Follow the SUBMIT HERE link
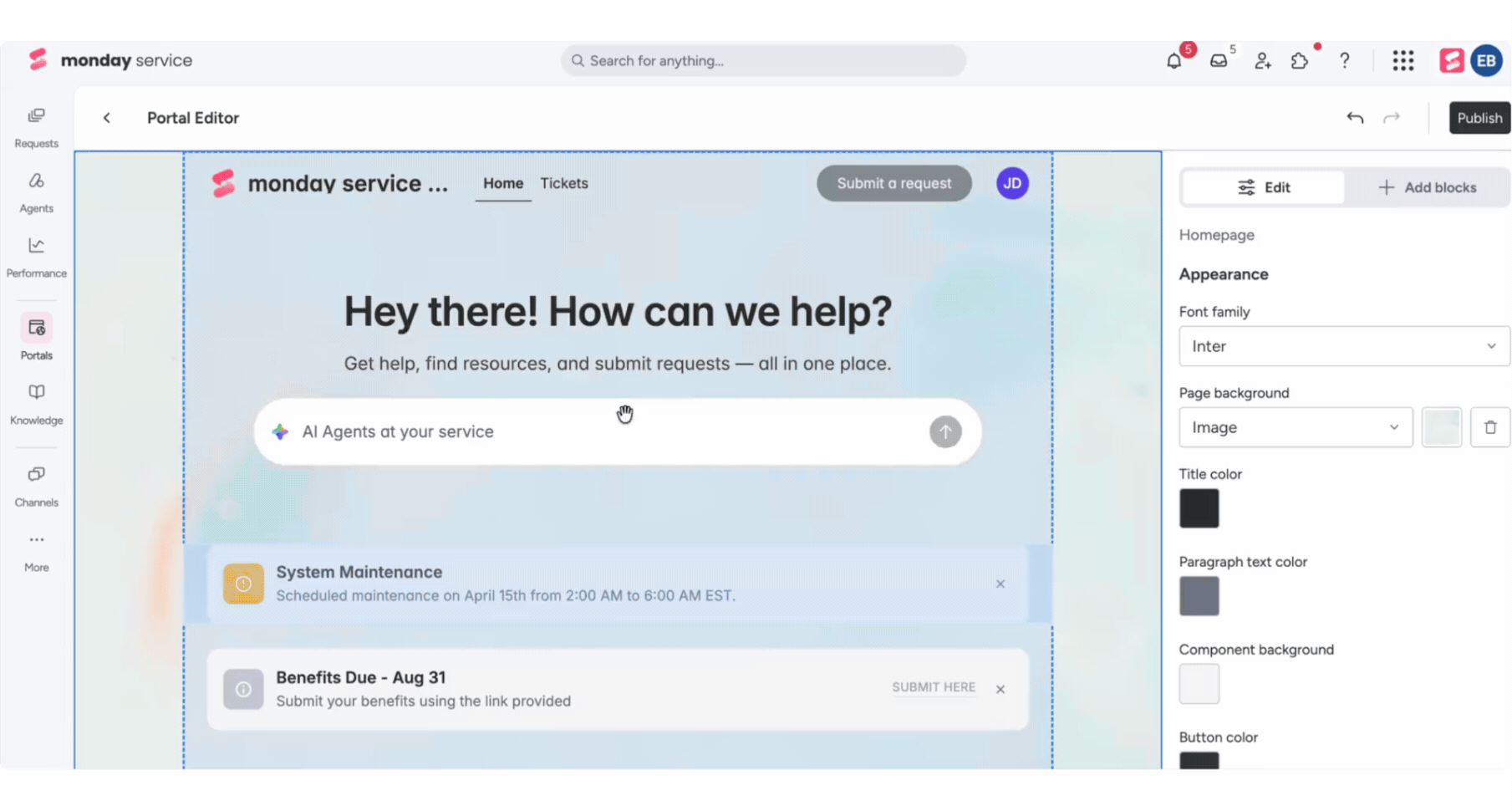This screenshot has width=1512, height=811. click(x=934, y=687)
